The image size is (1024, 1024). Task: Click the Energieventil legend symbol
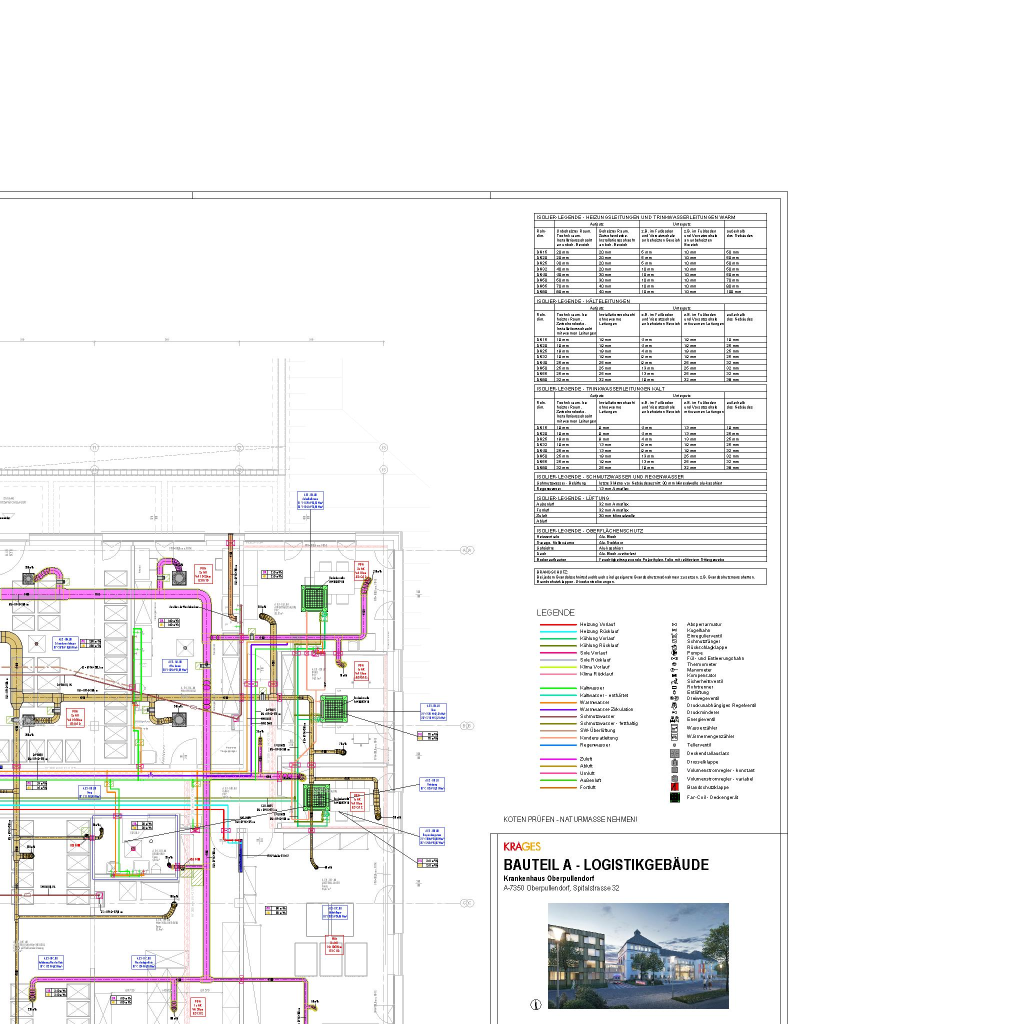pyautogui.click(x=675, y=718)
